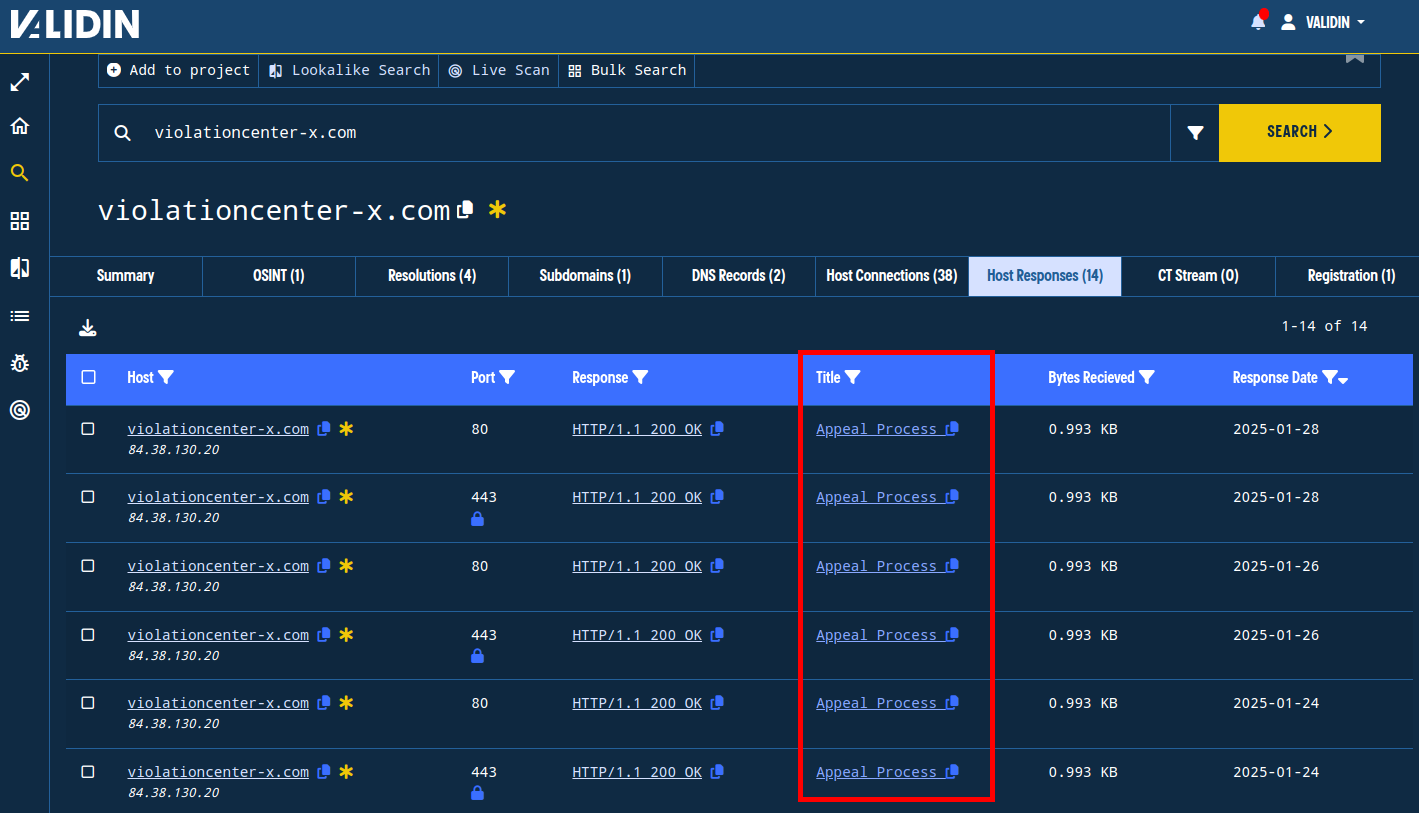Open HTTP/1.1 200 OK in 2025-01-24 port 443 row

pos(637,772)
